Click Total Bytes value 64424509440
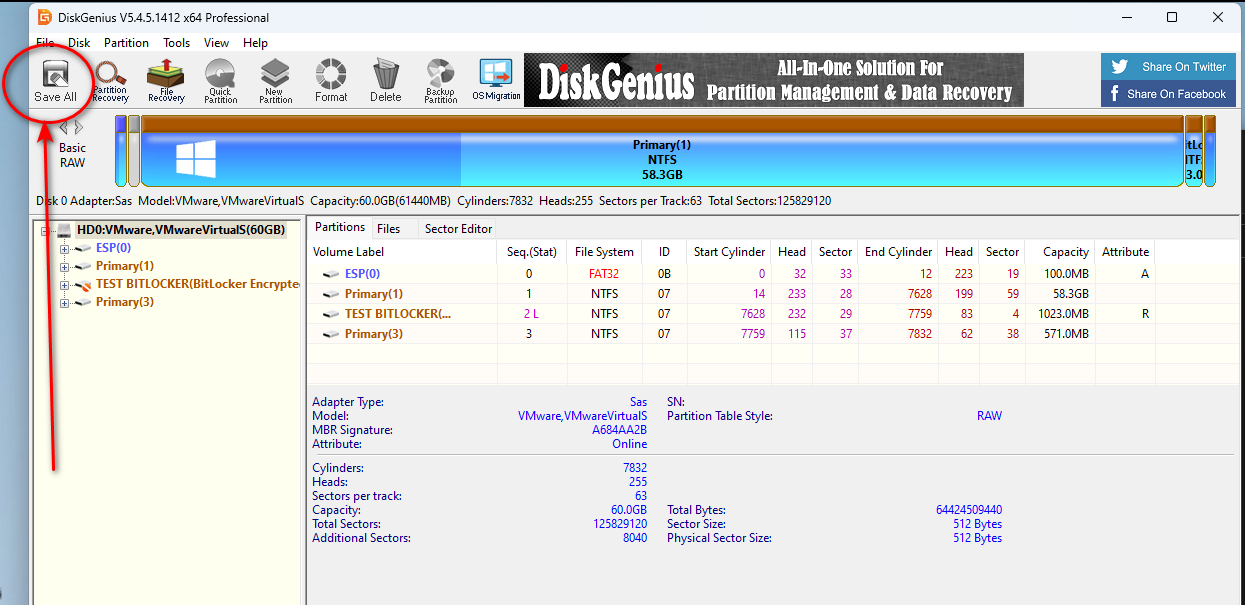 pyautogui.click(x=968, y=510)
